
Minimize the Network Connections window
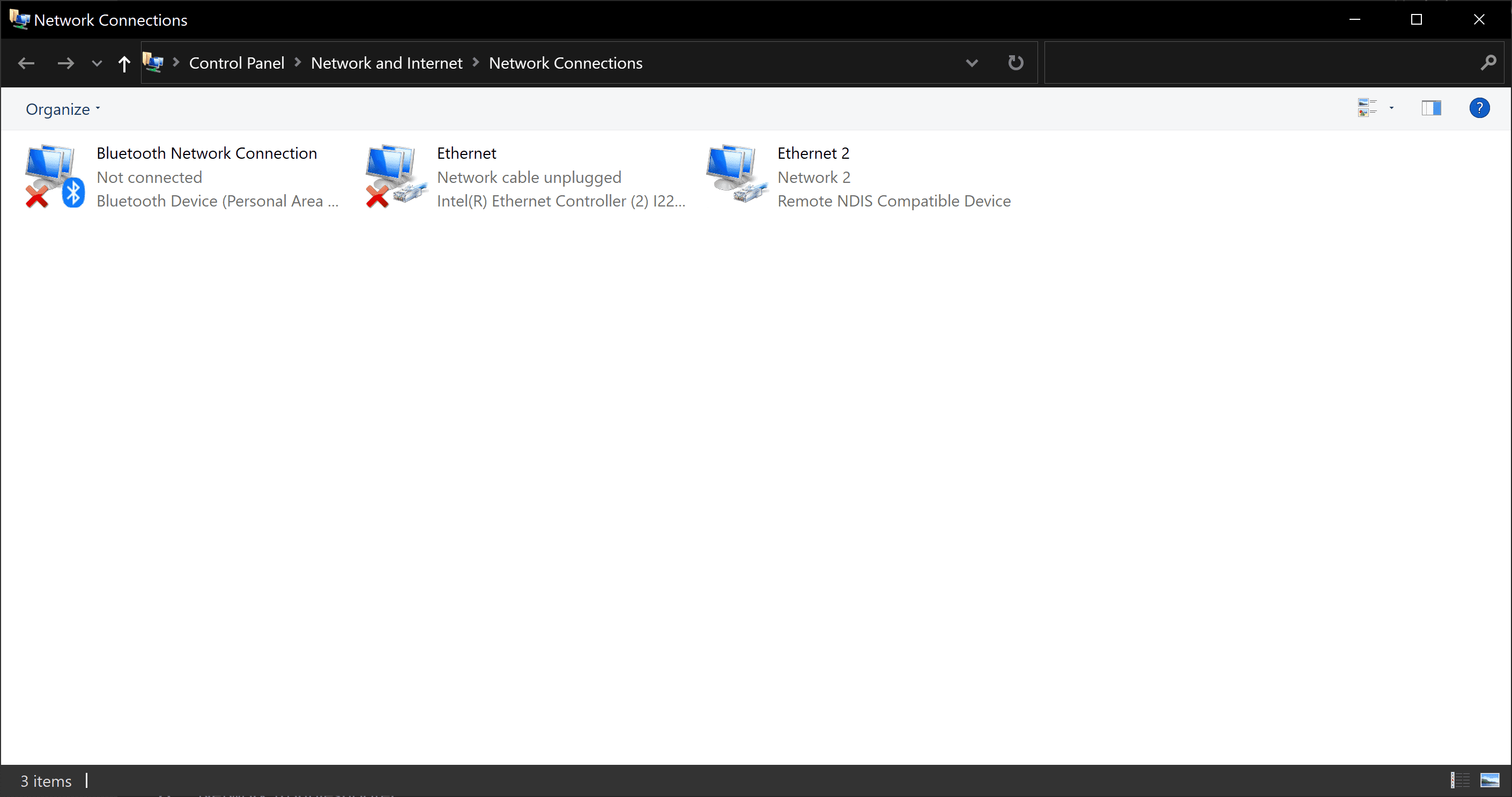click(1355, 19)
